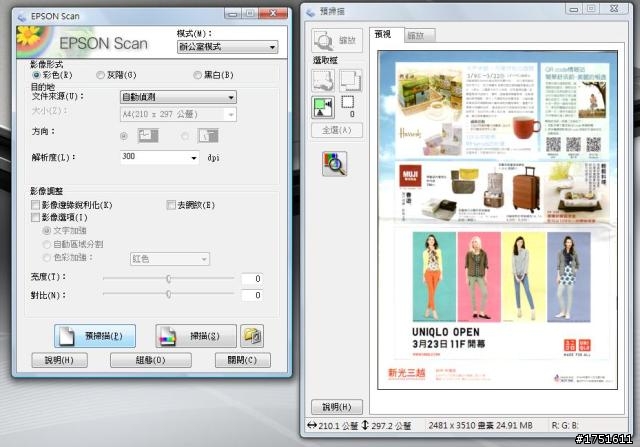Open the 紅色 color enhance dropdown
This screenshot has width=640, height=447.
click(170, 259)
